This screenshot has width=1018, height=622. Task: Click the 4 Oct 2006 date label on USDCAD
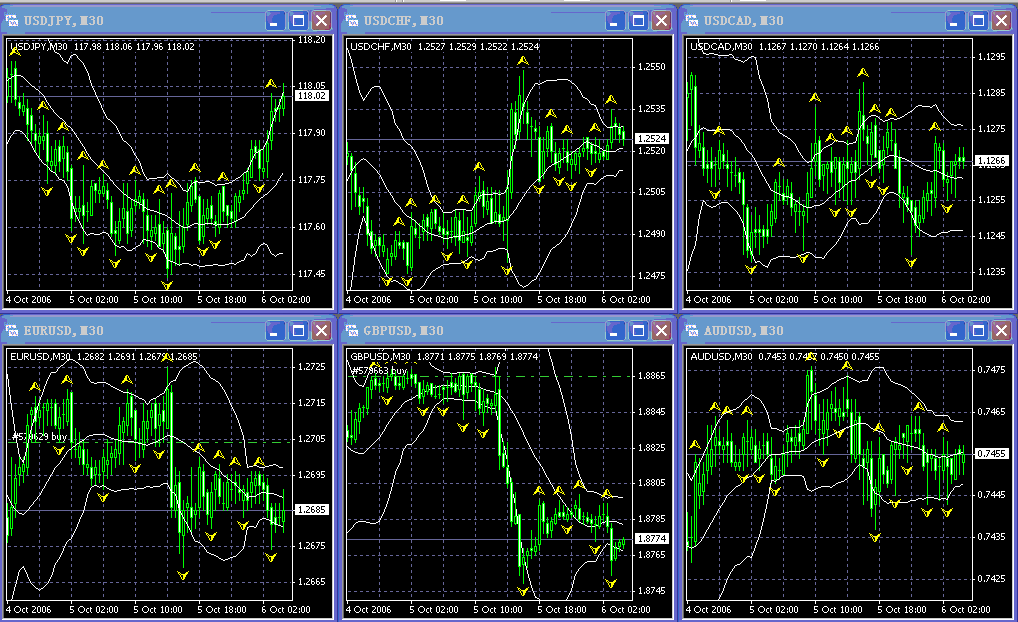(709, 300)
